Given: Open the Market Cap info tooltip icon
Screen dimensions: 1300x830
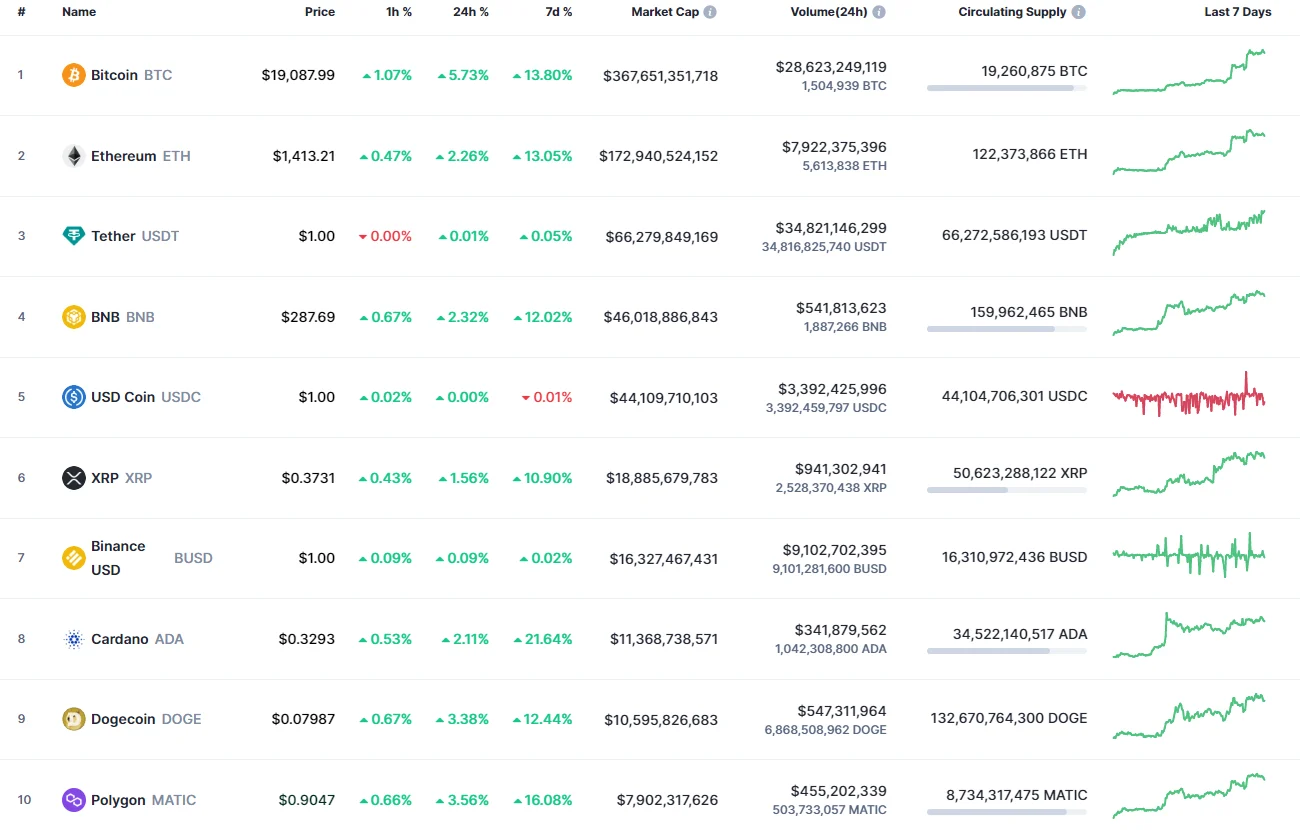Looking at the screenshot, I should tap(710, 12).
